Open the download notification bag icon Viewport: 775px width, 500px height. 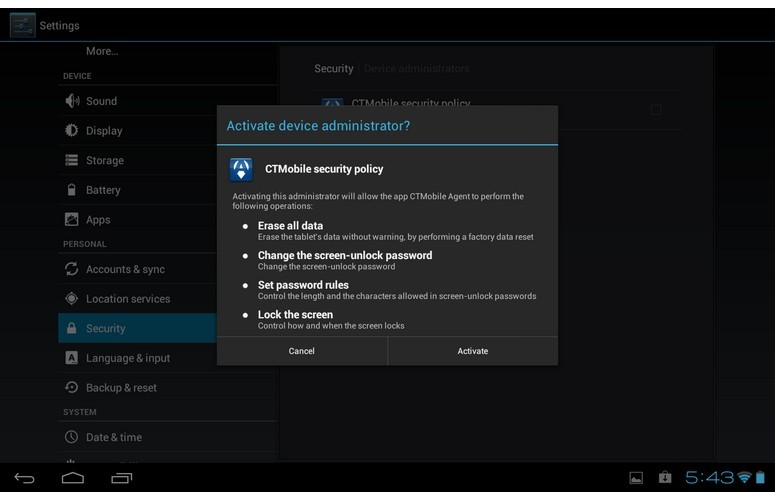[x=665, y=477]
